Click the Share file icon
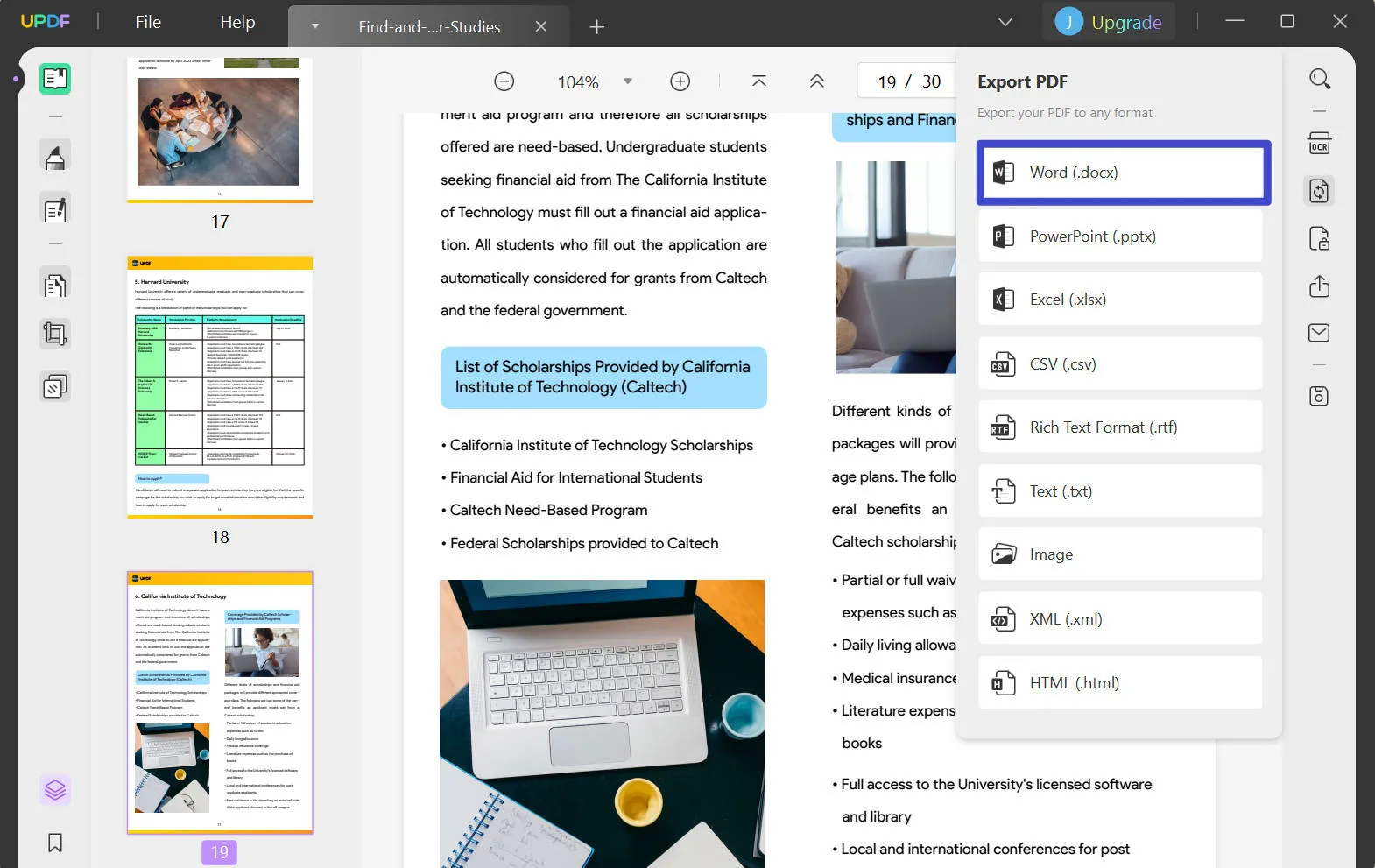Image resolution: width=1375 pixels, height=868 pixels. [1320, 286]
